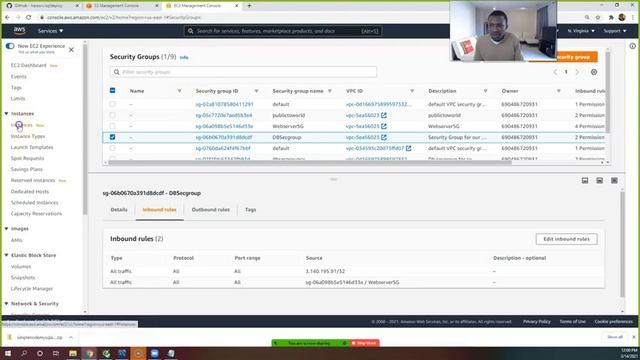
Task: Switch to the Outbound rules tab
Action: [x=211, y=210]
